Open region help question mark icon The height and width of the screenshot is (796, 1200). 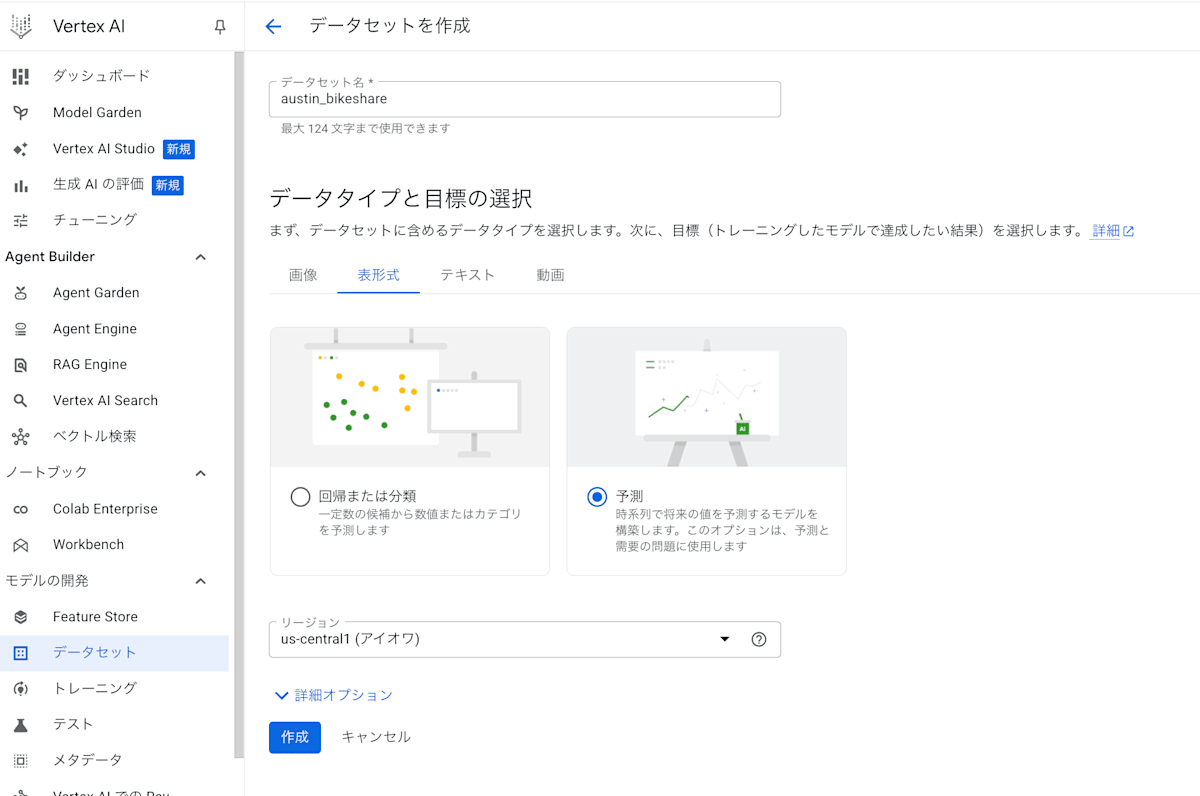coord(758,640)
